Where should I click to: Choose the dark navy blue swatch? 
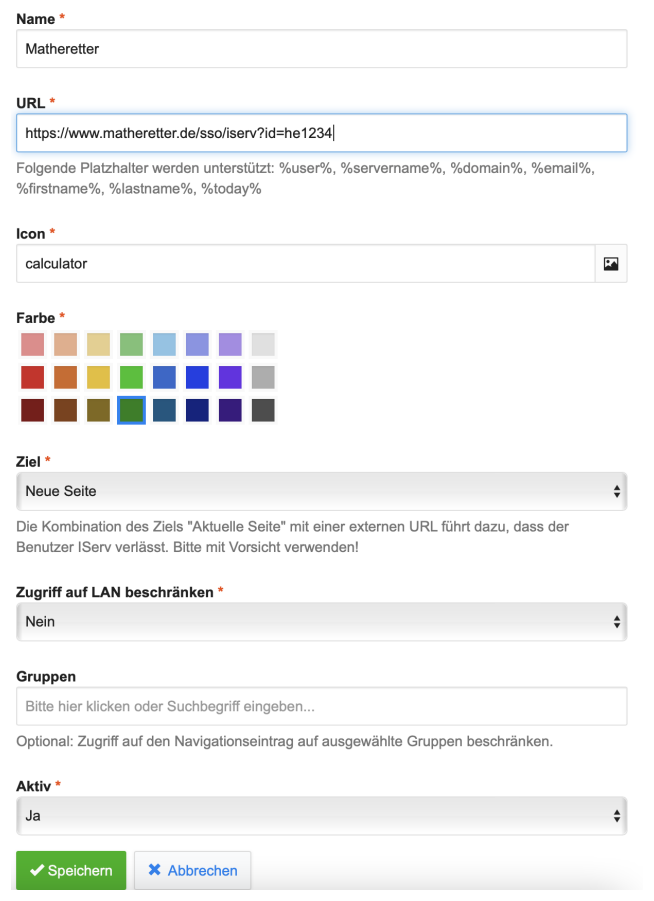click(x=197, y=410)
